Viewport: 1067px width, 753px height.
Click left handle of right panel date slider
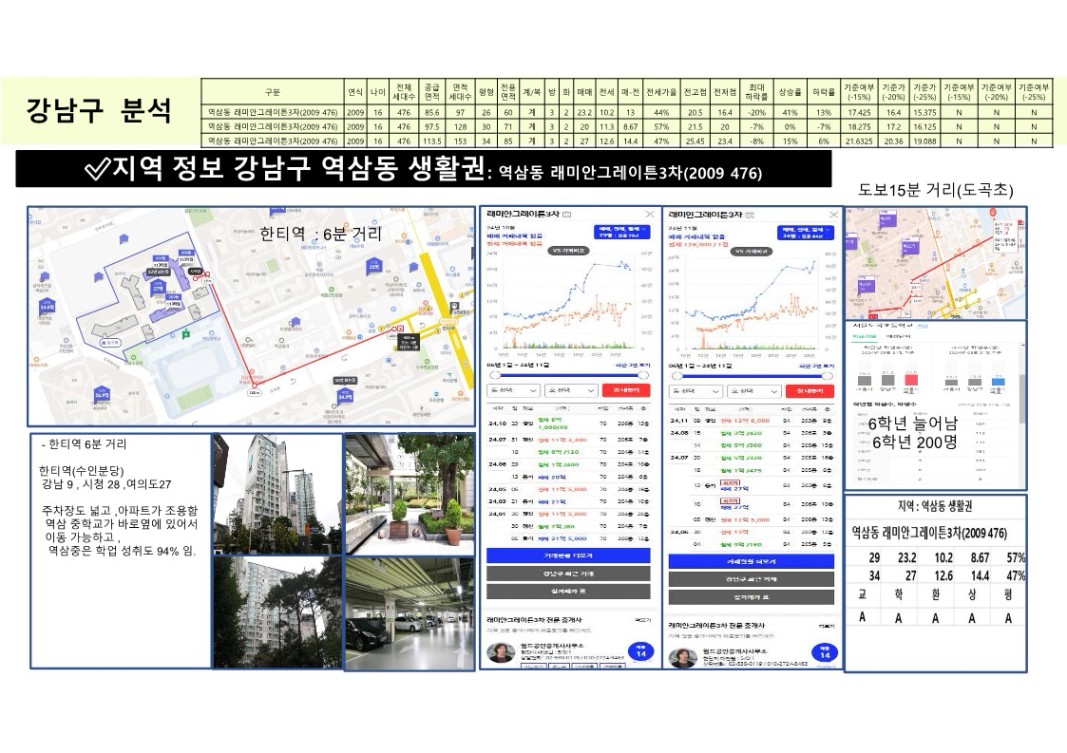coord(677,376)
